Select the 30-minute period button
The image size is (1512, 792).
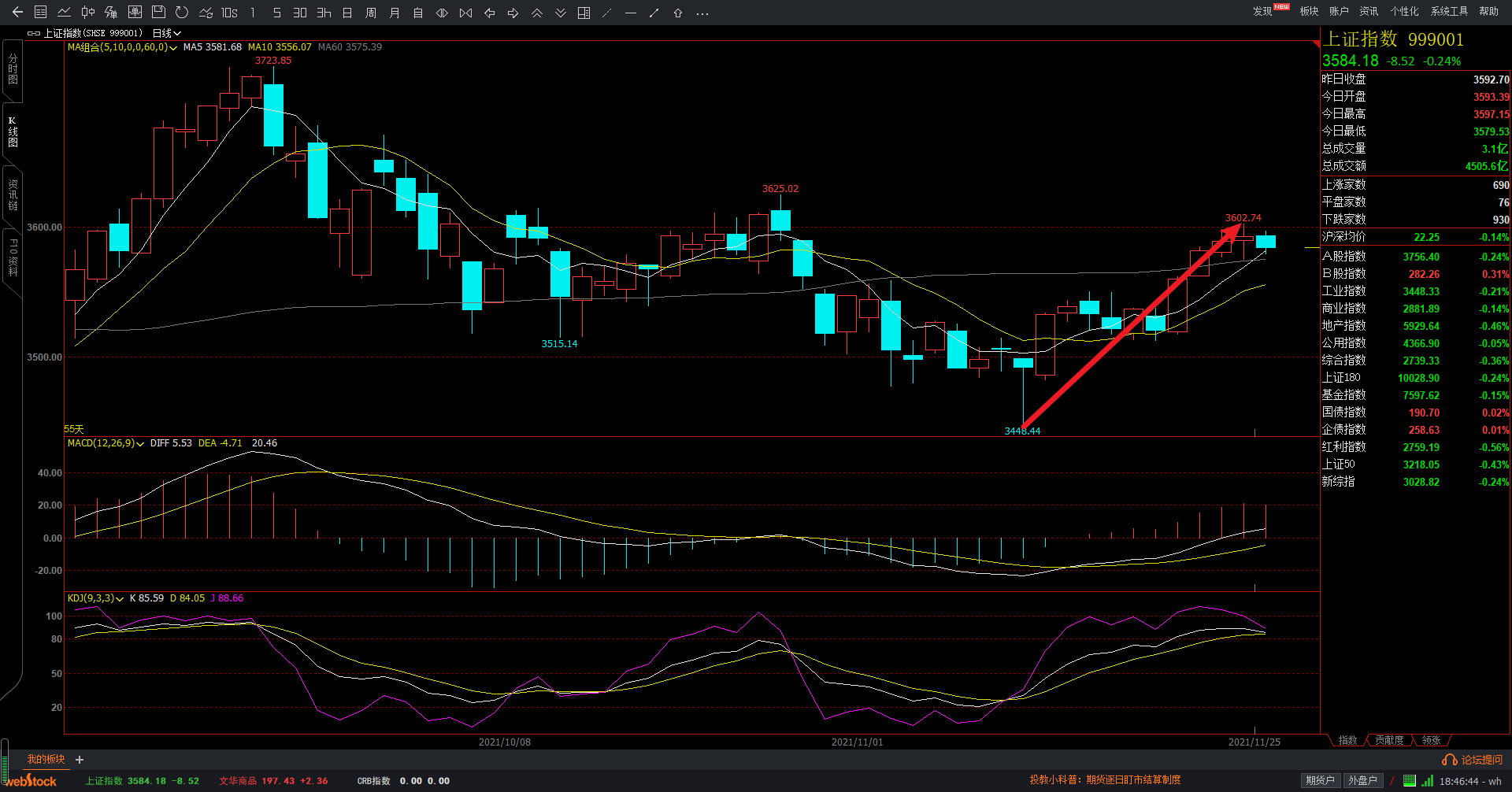[x=300, y=13]
